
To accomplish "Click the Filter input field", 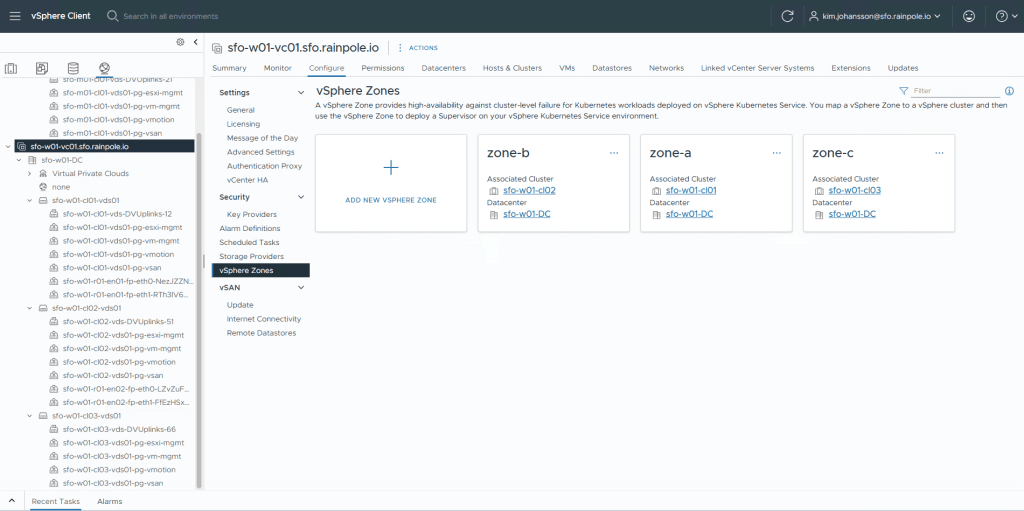I will tap(953, 91).
